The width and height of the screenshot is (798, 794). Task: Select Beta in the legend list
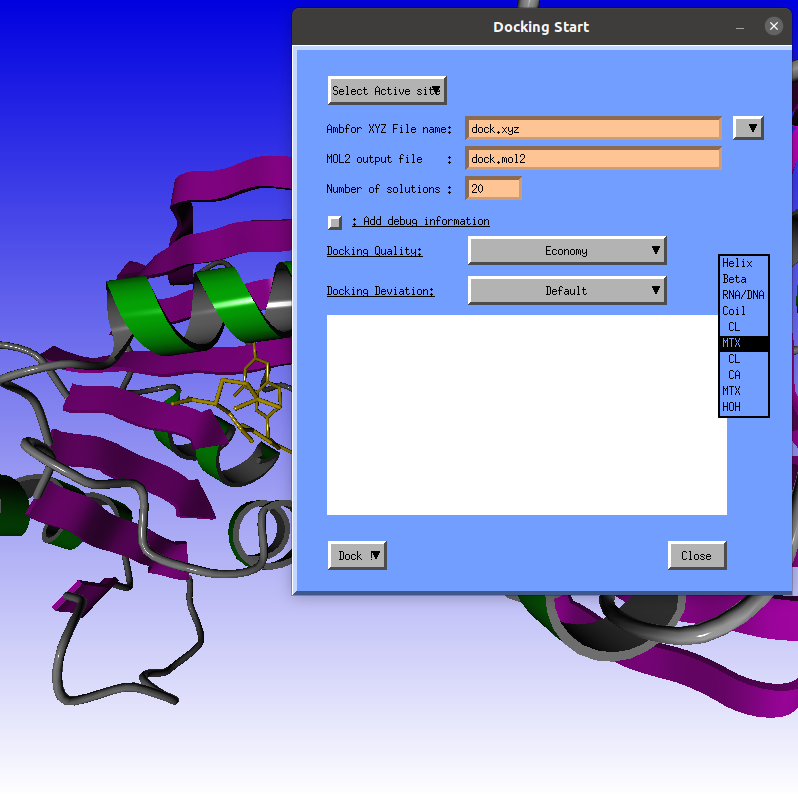(734, 279)
